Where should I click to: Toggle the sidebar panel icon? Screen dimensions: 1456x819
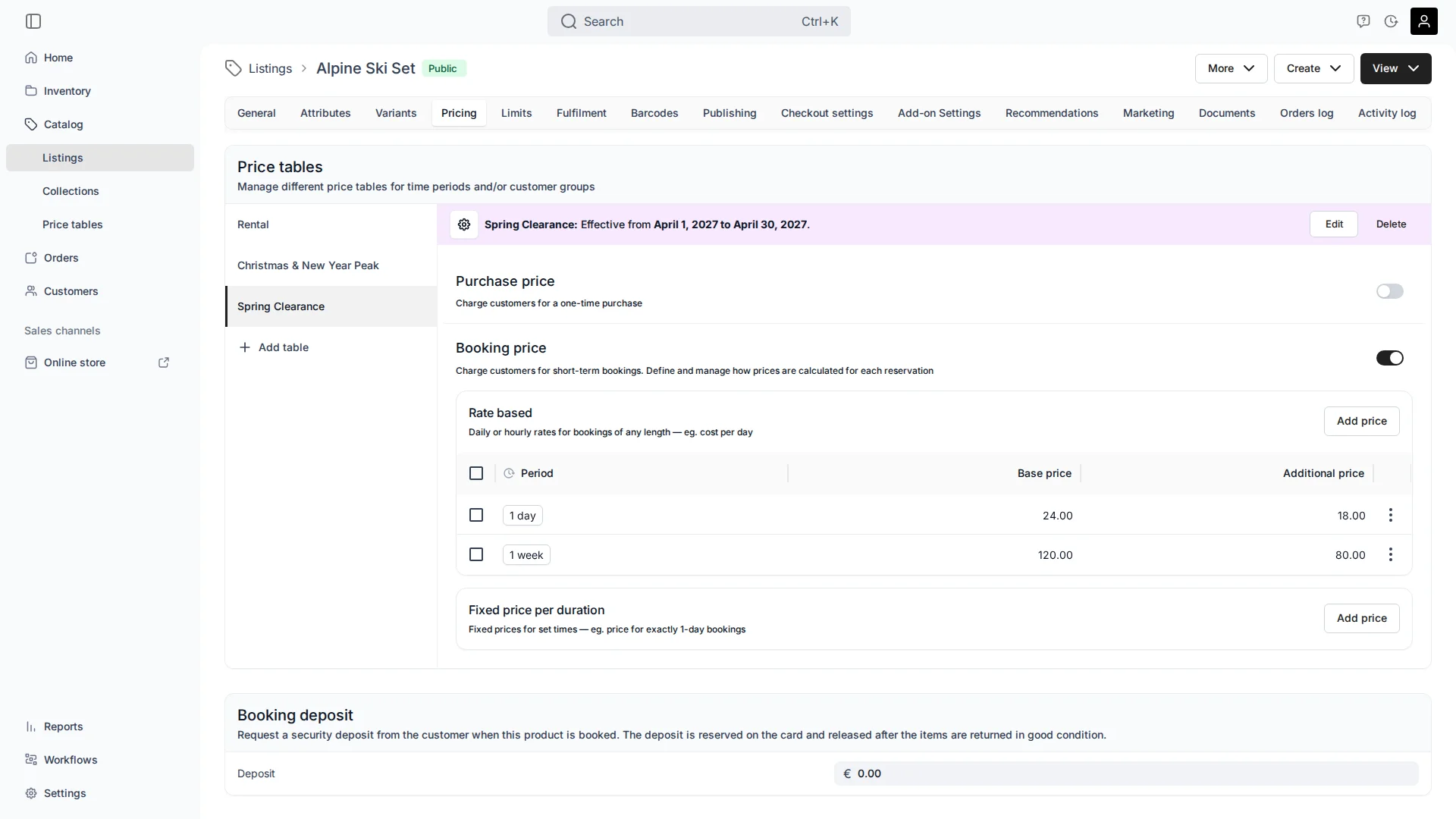tap(33, 21)
